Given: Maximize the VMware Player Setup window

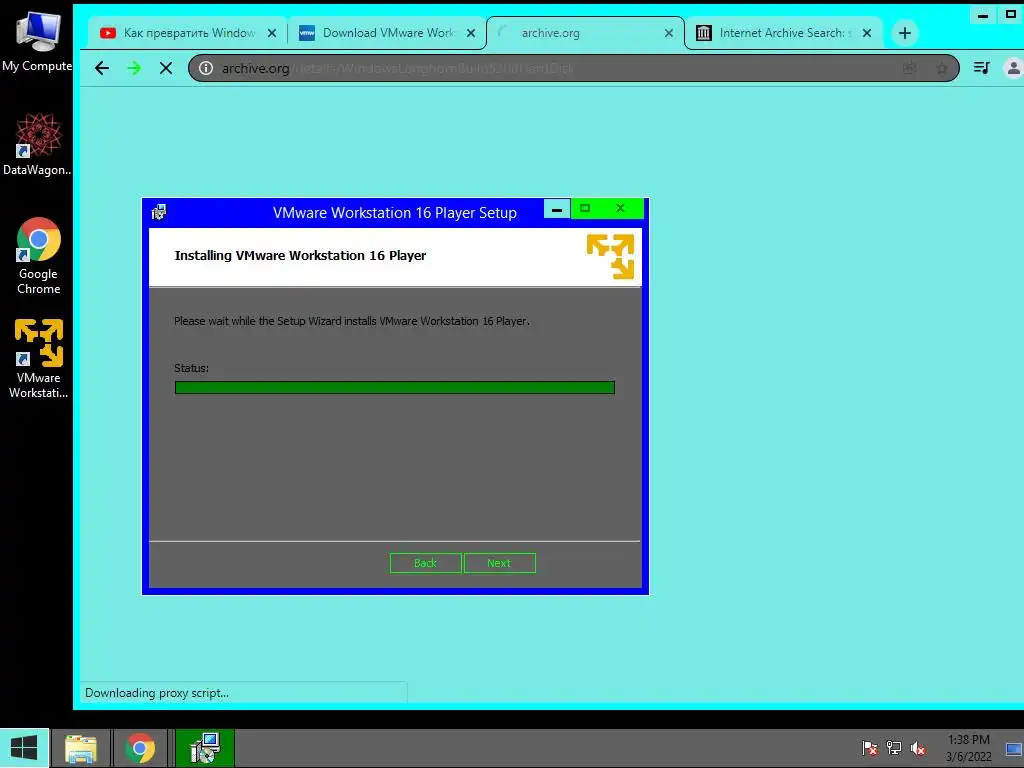Looking at the screenshot, I should click(585, 208).
